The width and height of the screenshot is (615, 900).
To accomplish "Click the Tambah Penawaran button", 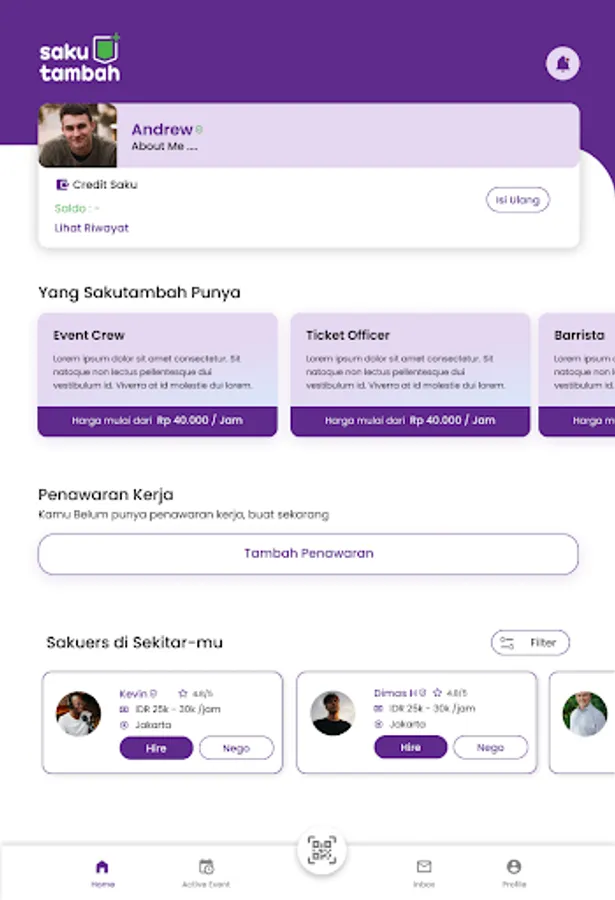I will 308,554.
